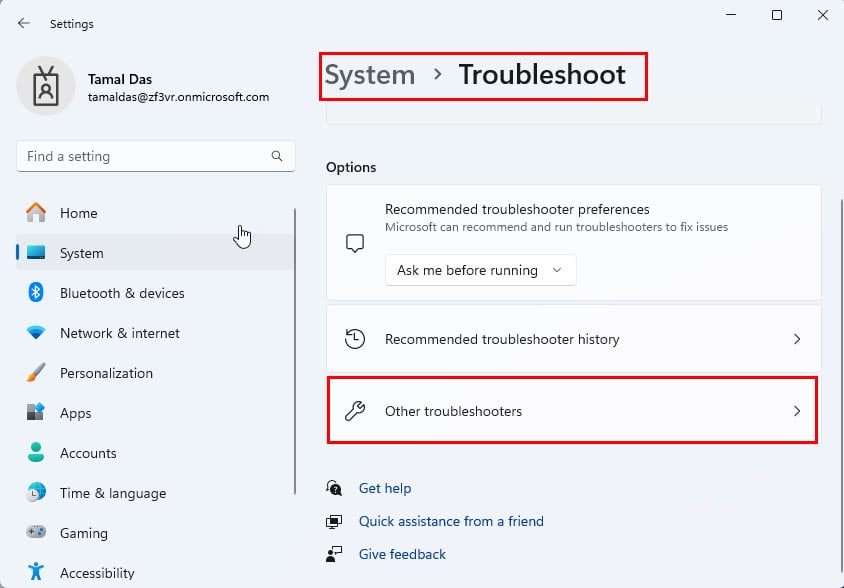The image size is (844, 588).
Task: Open Home settings page
Action: (x=155, y=213)
